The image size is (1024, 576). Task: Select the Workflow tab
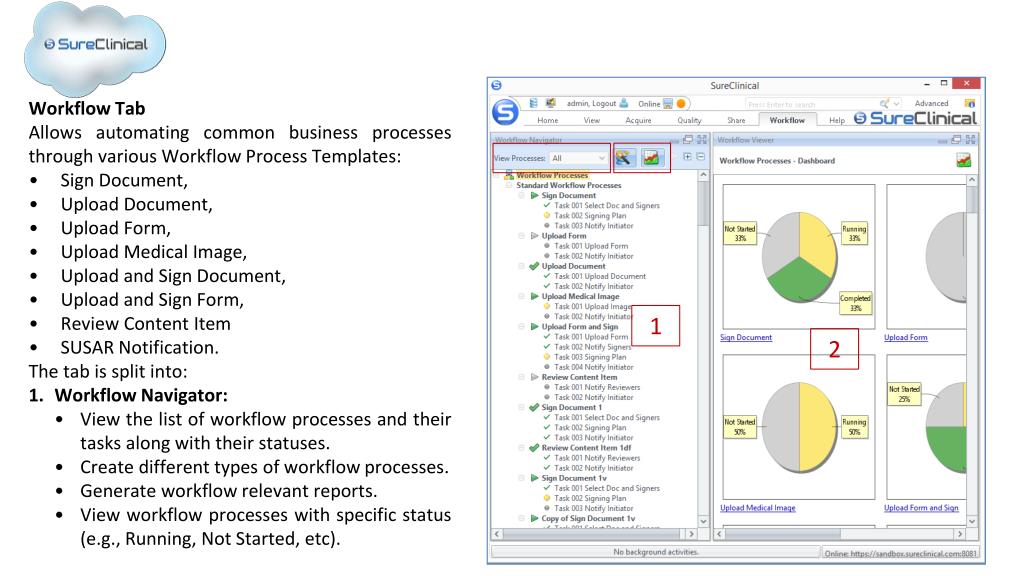click(x=787, y=120)
